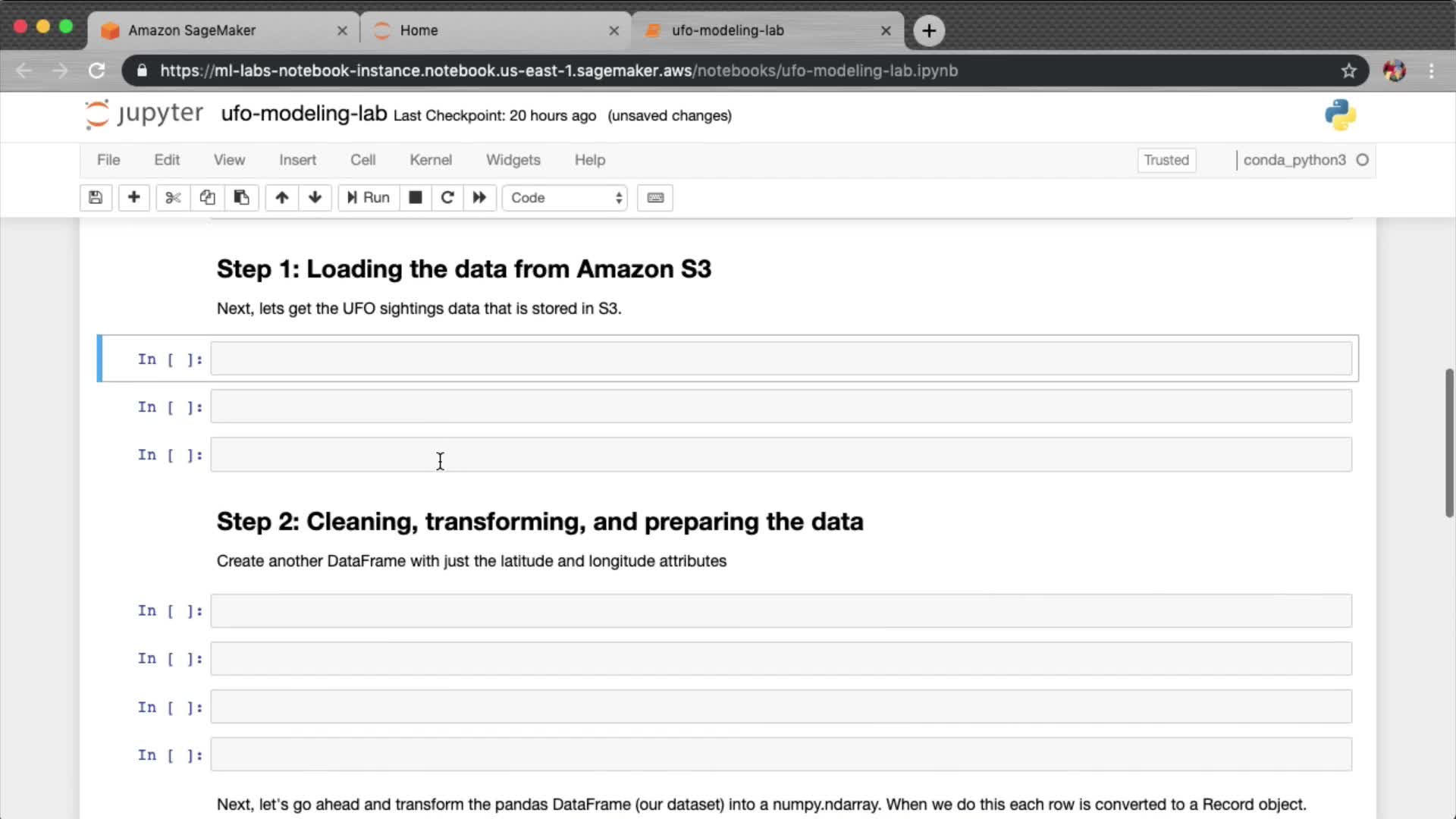Click the ufo-modeling-lab notebook title
1456x819 pixels.
pos(303,114)
